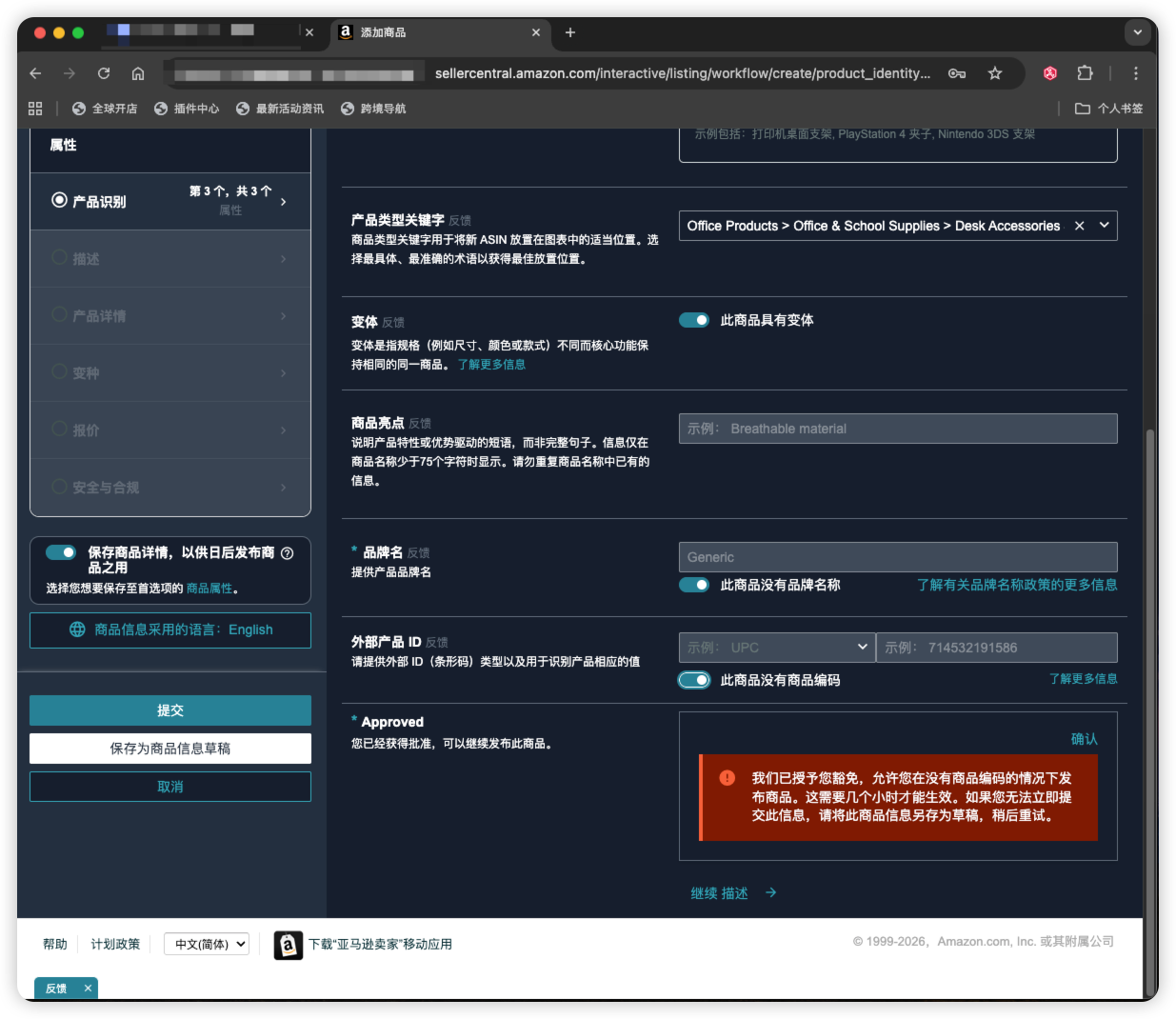
Task: Go back with the browser back arrow
Action: [x=36, y=73]
